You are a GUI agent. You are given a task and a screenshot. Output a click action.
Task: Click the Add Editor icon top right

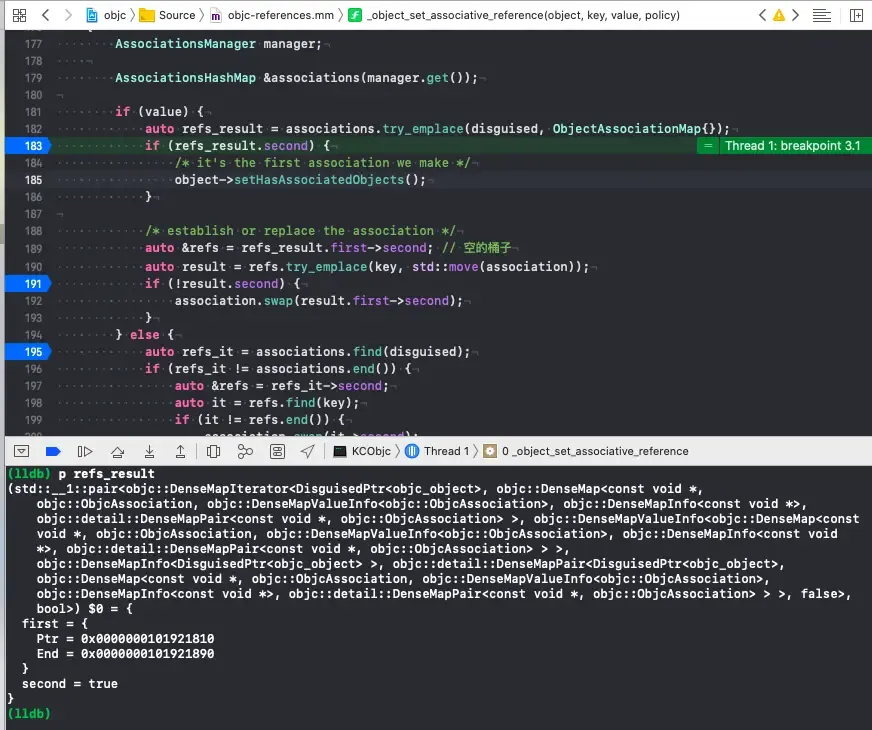[856, 15]
